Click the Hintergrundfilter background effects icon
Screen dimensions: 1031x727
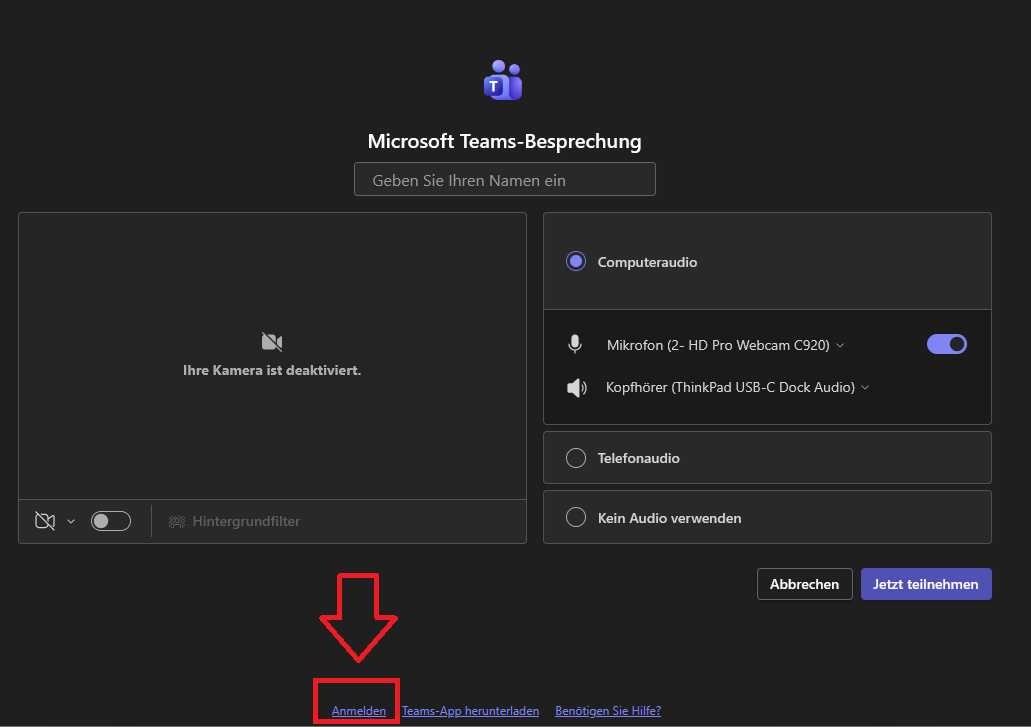coord(177,521)
